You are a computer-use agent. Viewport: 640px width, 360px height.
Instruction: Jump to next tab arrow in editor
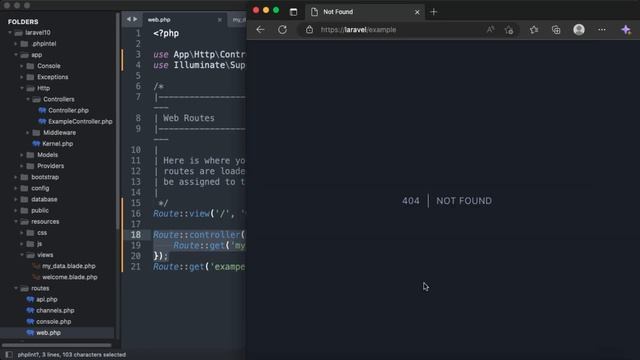coord(135,19)
